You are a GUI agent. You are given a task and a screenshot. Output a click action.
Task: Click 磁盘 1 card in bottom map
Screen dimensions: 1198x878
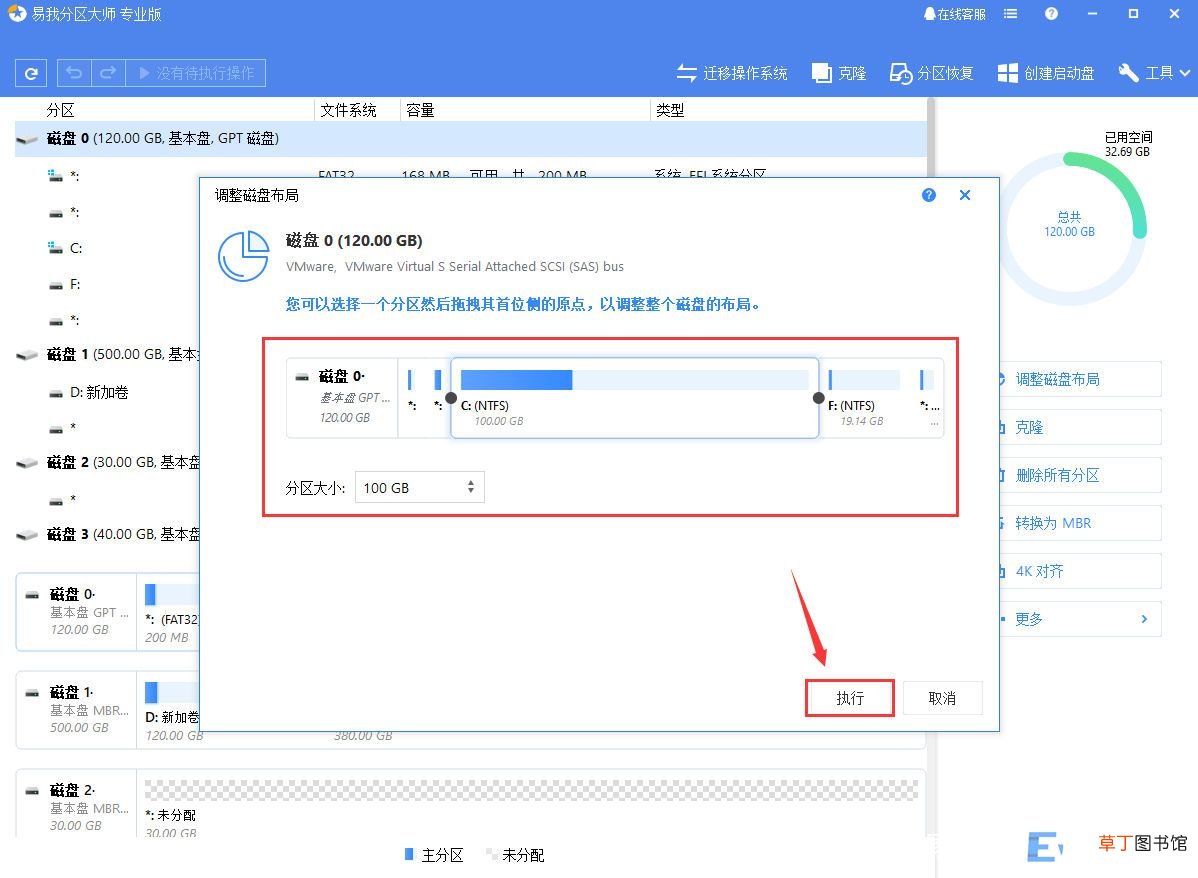pos(76,709)
